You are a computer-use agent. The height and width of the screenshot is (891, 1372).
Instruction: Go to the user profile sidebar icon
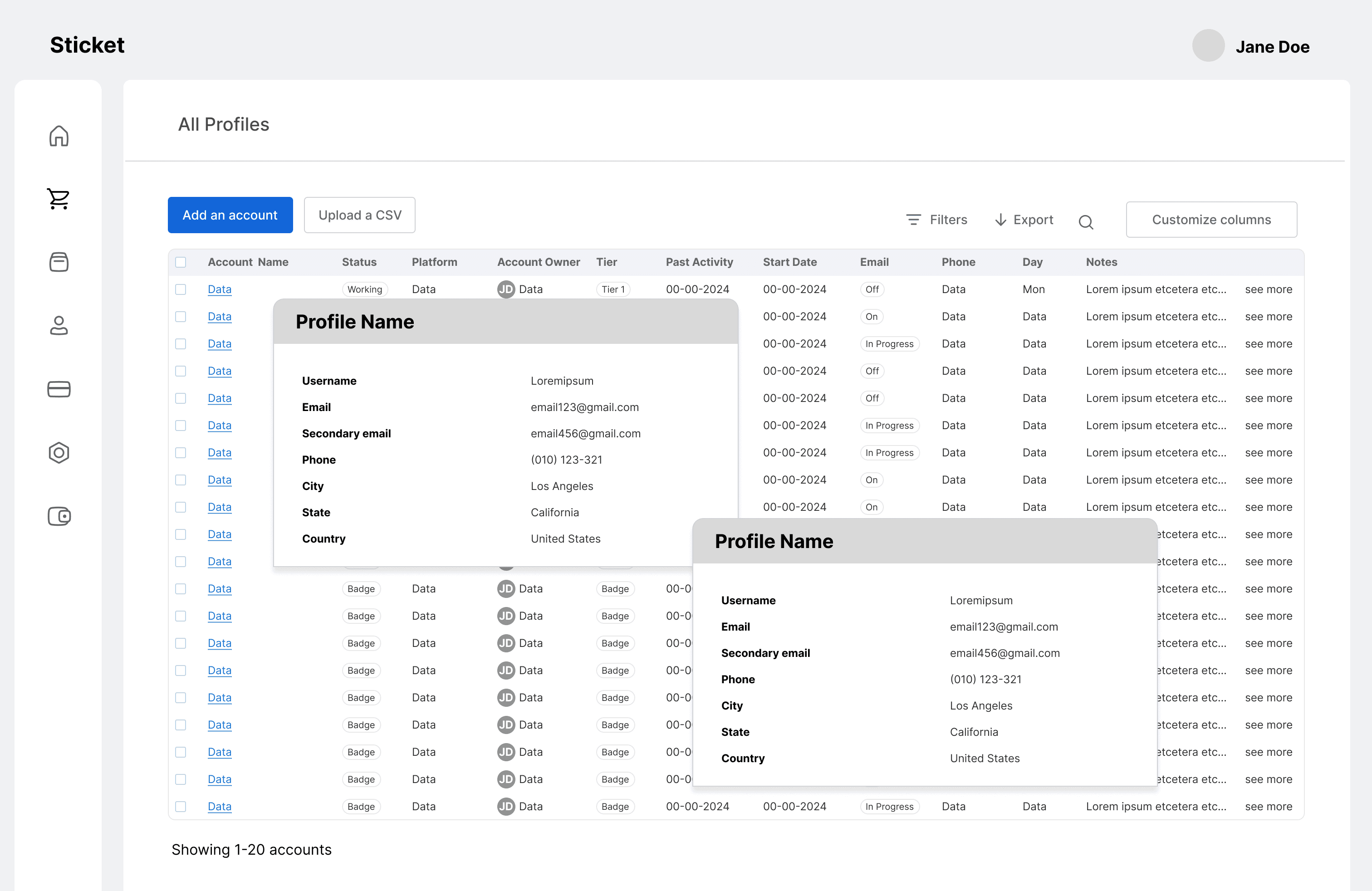(59, 326)
